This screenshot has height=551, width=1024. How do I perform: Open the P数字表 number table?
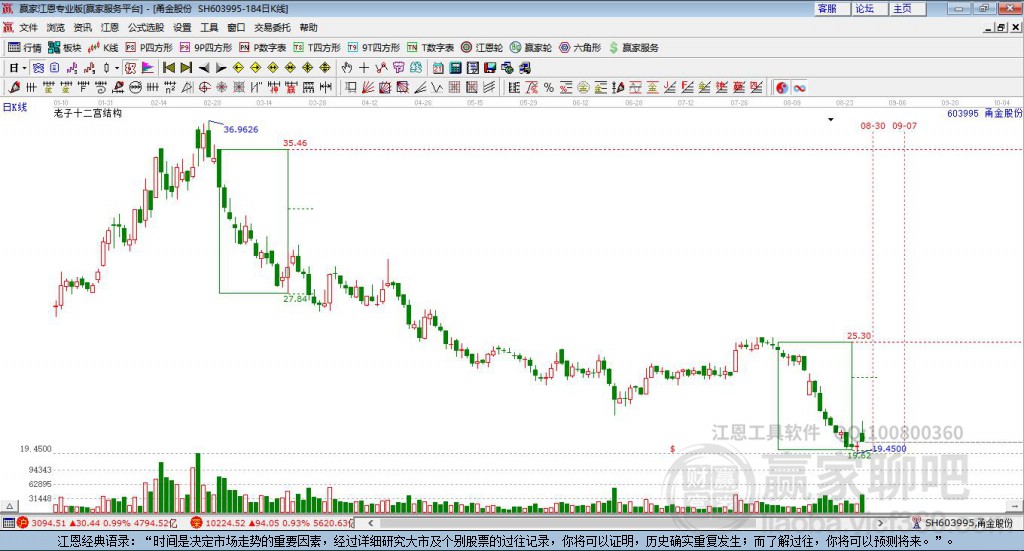[x=263, y=48]
